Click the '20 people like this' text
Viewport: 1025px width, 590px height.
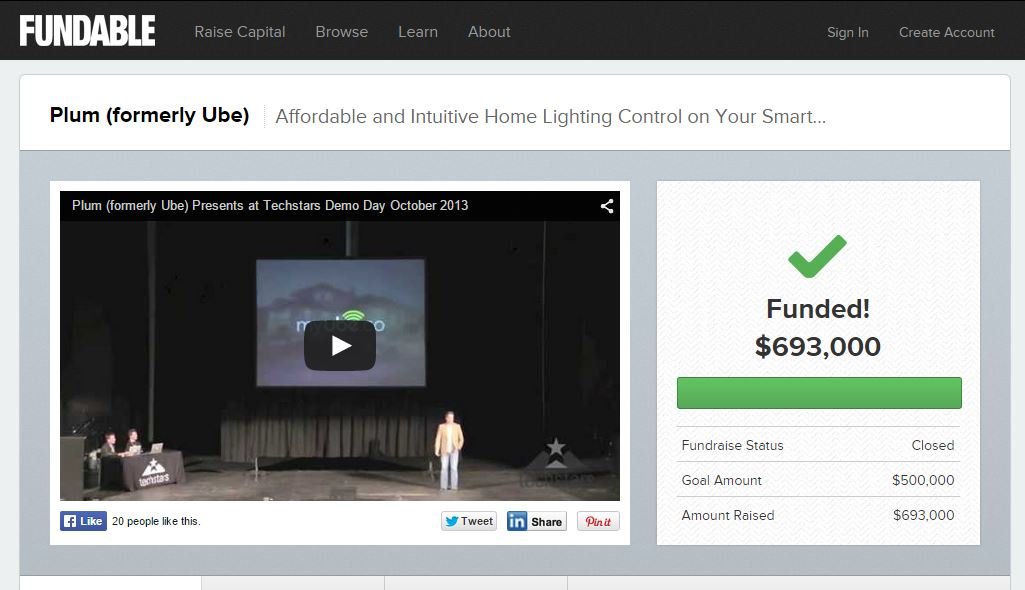[x=156, y=521]
